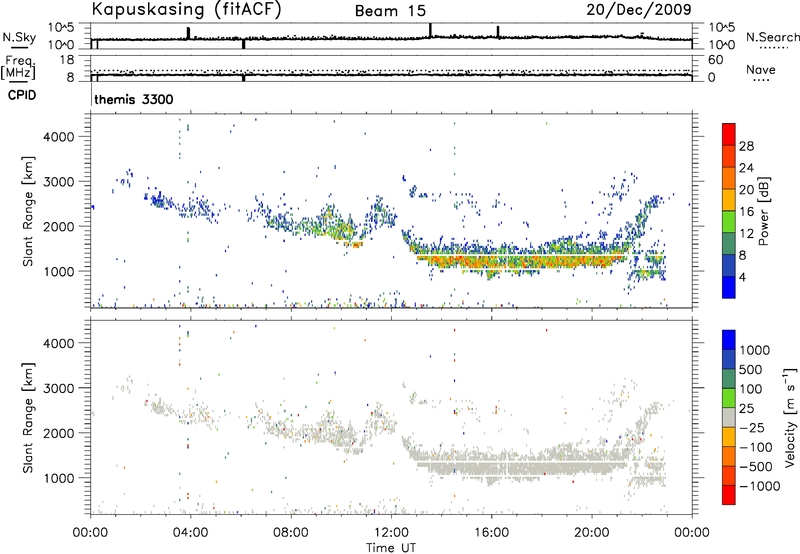Viewport: 800px width, 554px height.
Task: Pick the red top segment of power colorbar
Action: point(729,135)
